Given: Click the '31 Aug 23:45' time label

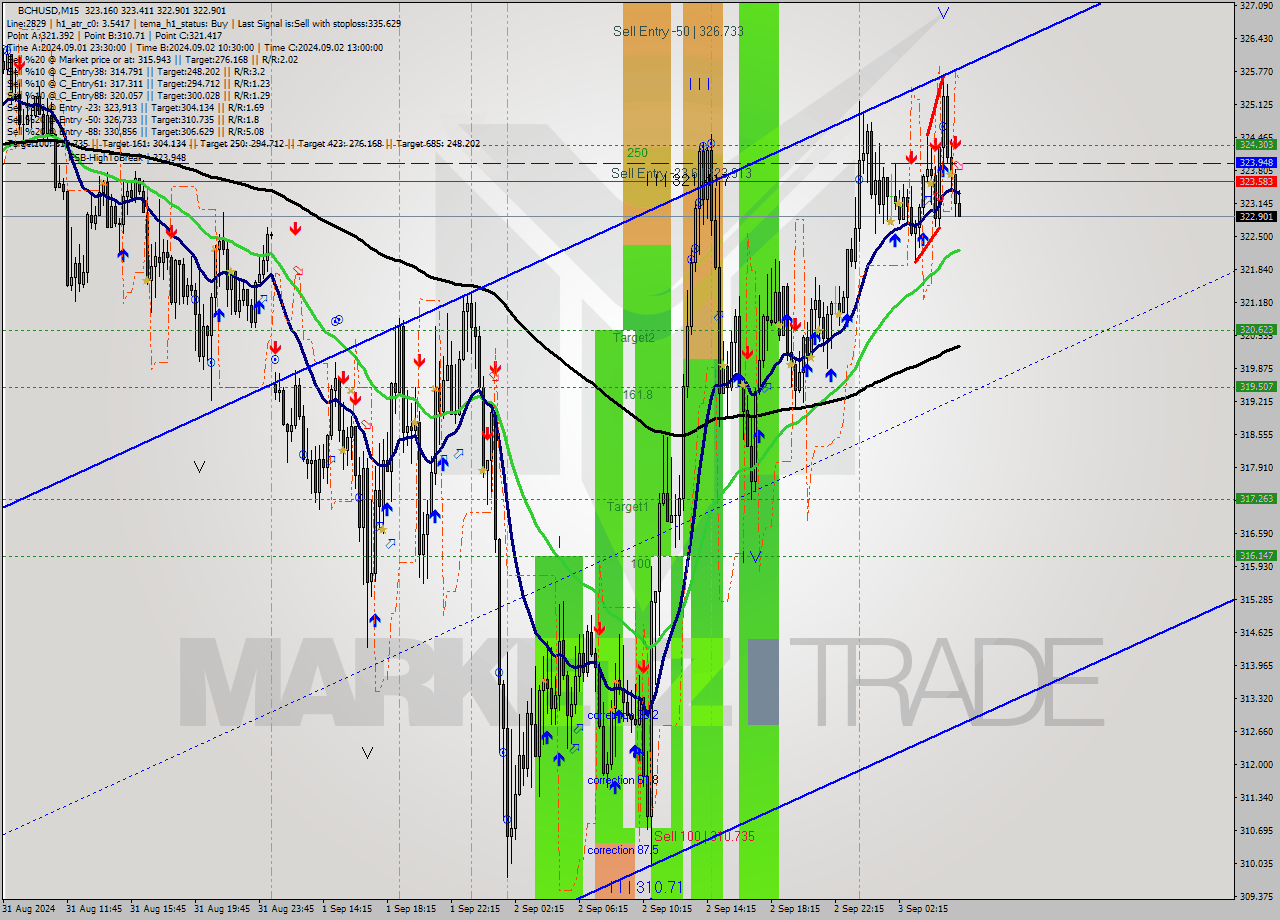Looking at the screenshot, I should (287, 910).
